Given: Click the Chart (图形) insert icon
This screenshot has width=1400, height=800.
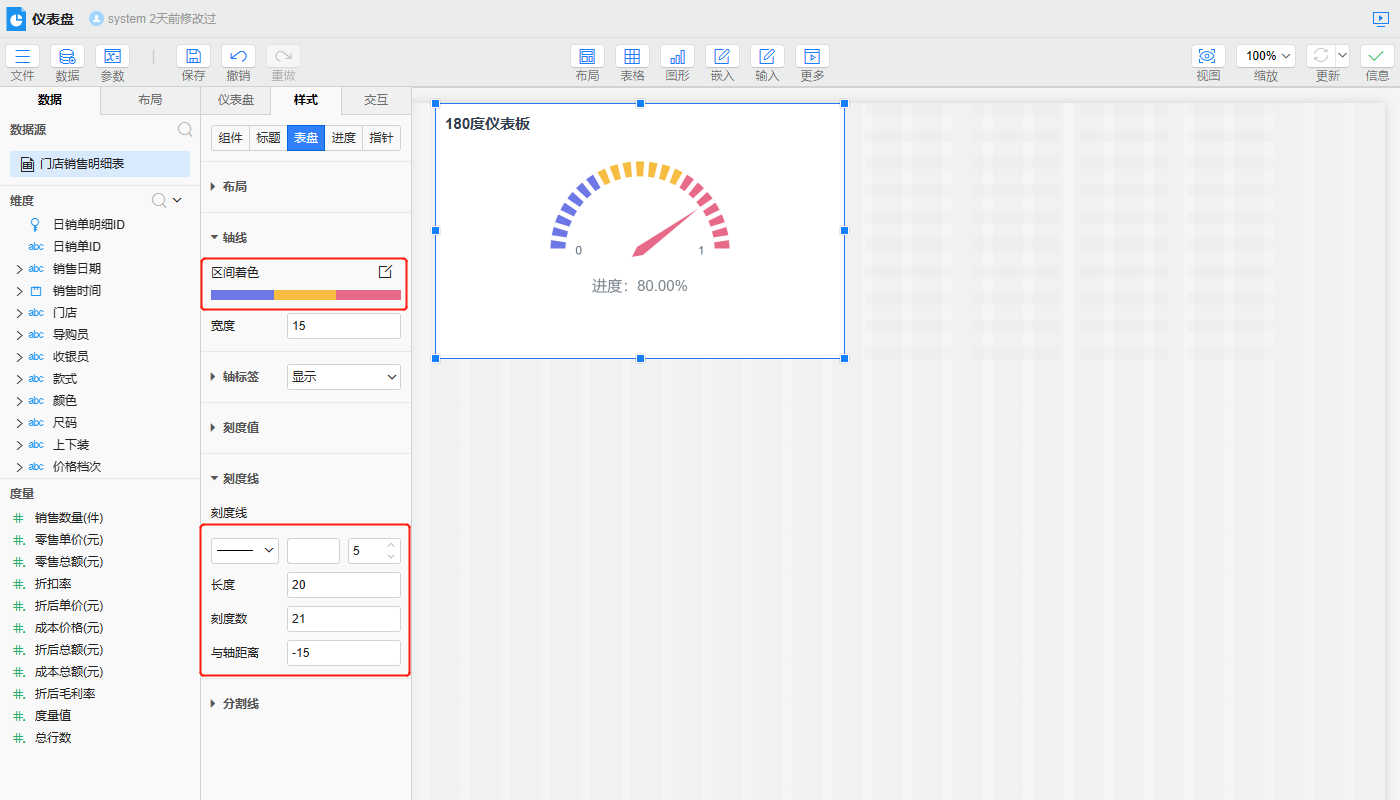Looking at the screenshot, I should 677,57.
